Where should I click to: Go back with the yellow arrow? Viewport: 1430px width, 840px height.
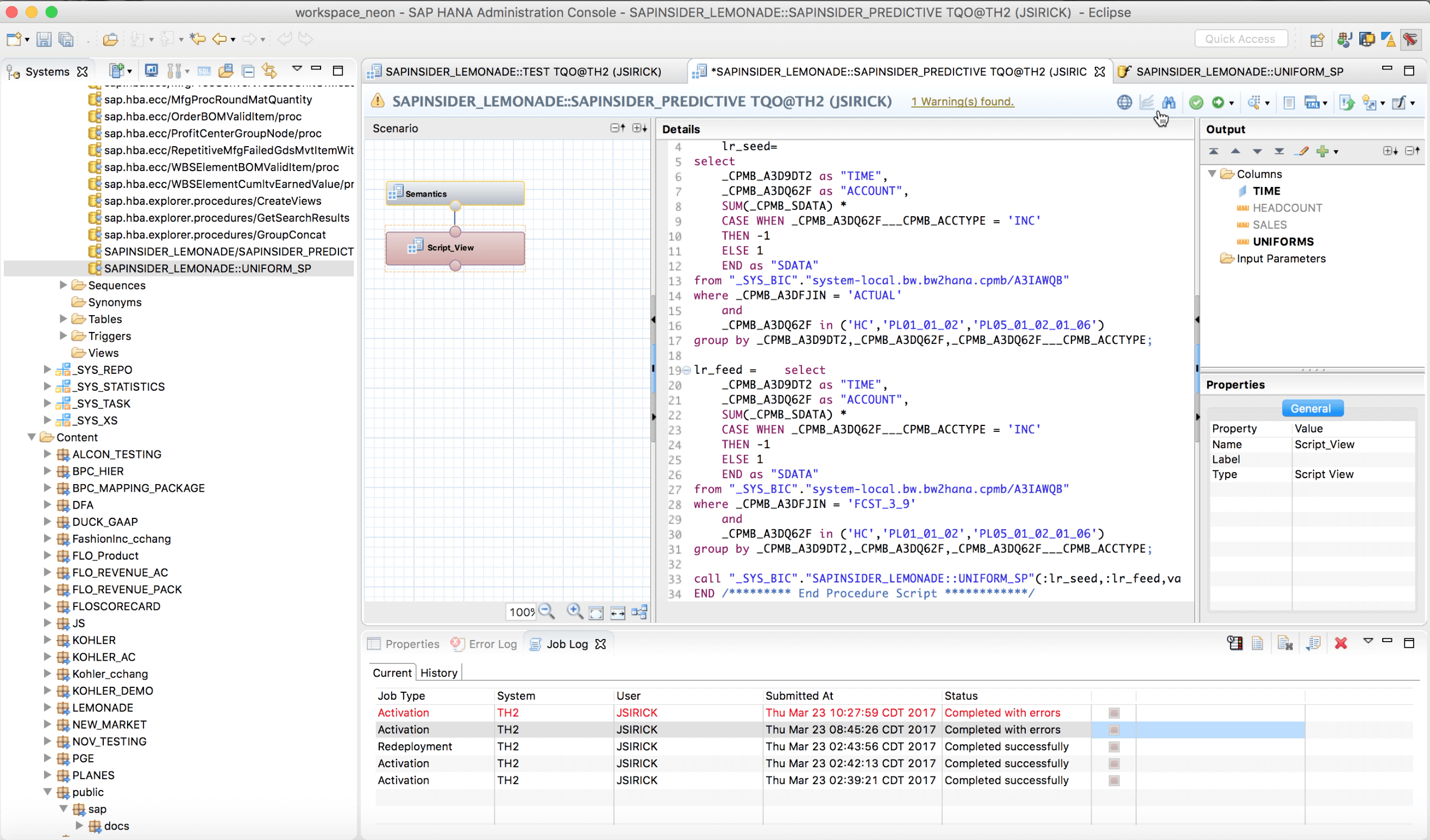tap(219, 39)
